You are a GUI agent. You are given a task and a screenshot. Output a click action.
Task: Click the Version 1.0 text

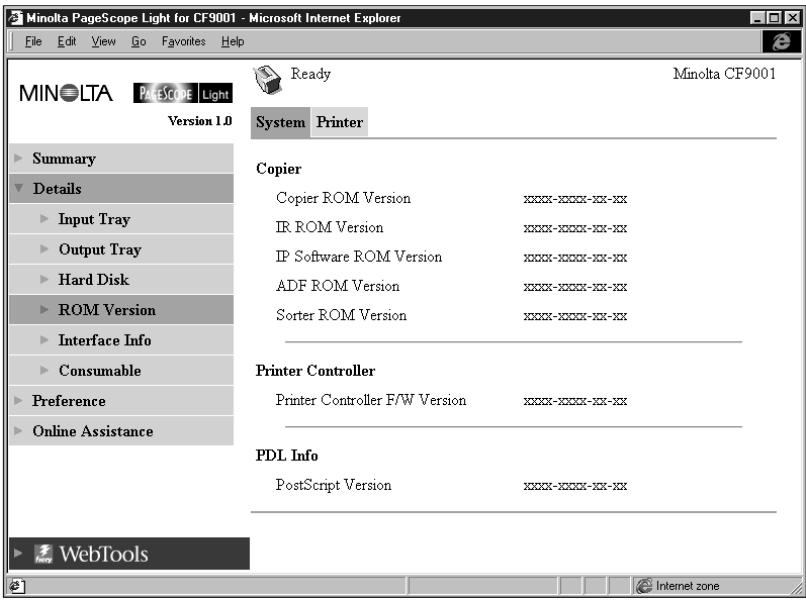click(x=199, y=121)
